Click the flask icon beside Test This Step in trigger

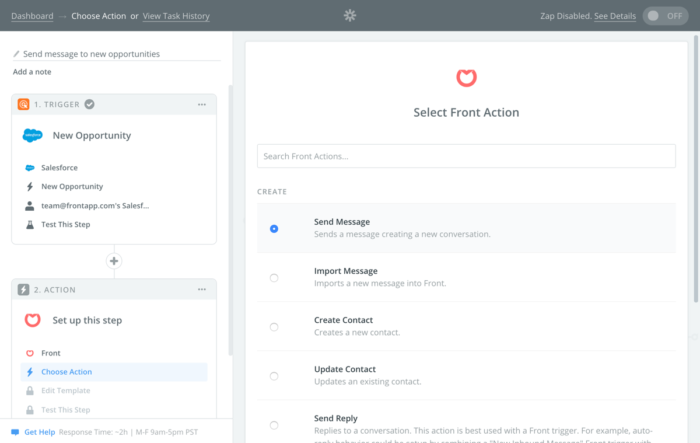(x=29, y=225)
